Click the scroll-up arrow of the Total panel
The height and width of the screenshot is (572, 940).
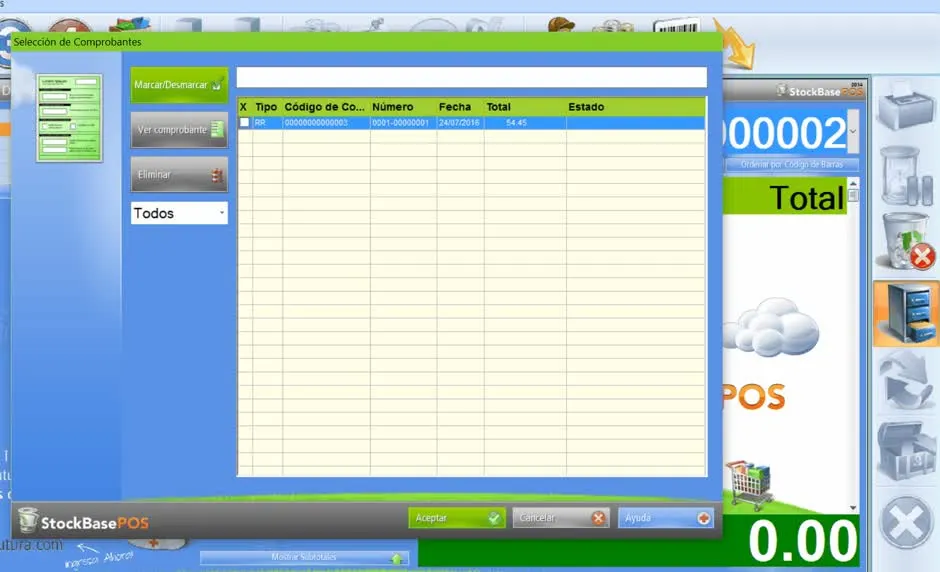pyautogui.click(x=853, y=183)
